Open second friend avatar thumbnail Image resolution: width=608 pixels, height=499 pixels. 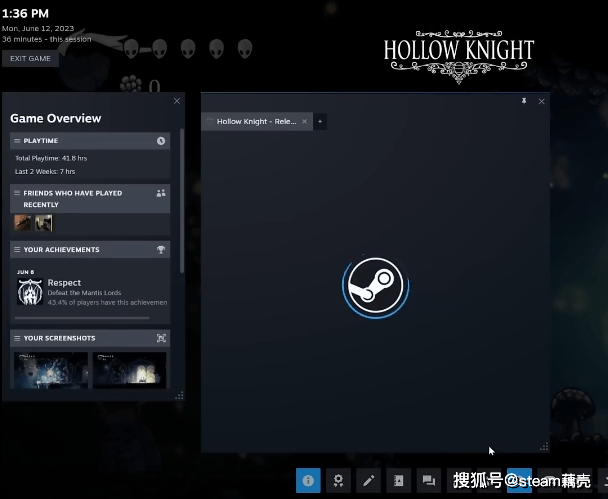click(43, 223)
